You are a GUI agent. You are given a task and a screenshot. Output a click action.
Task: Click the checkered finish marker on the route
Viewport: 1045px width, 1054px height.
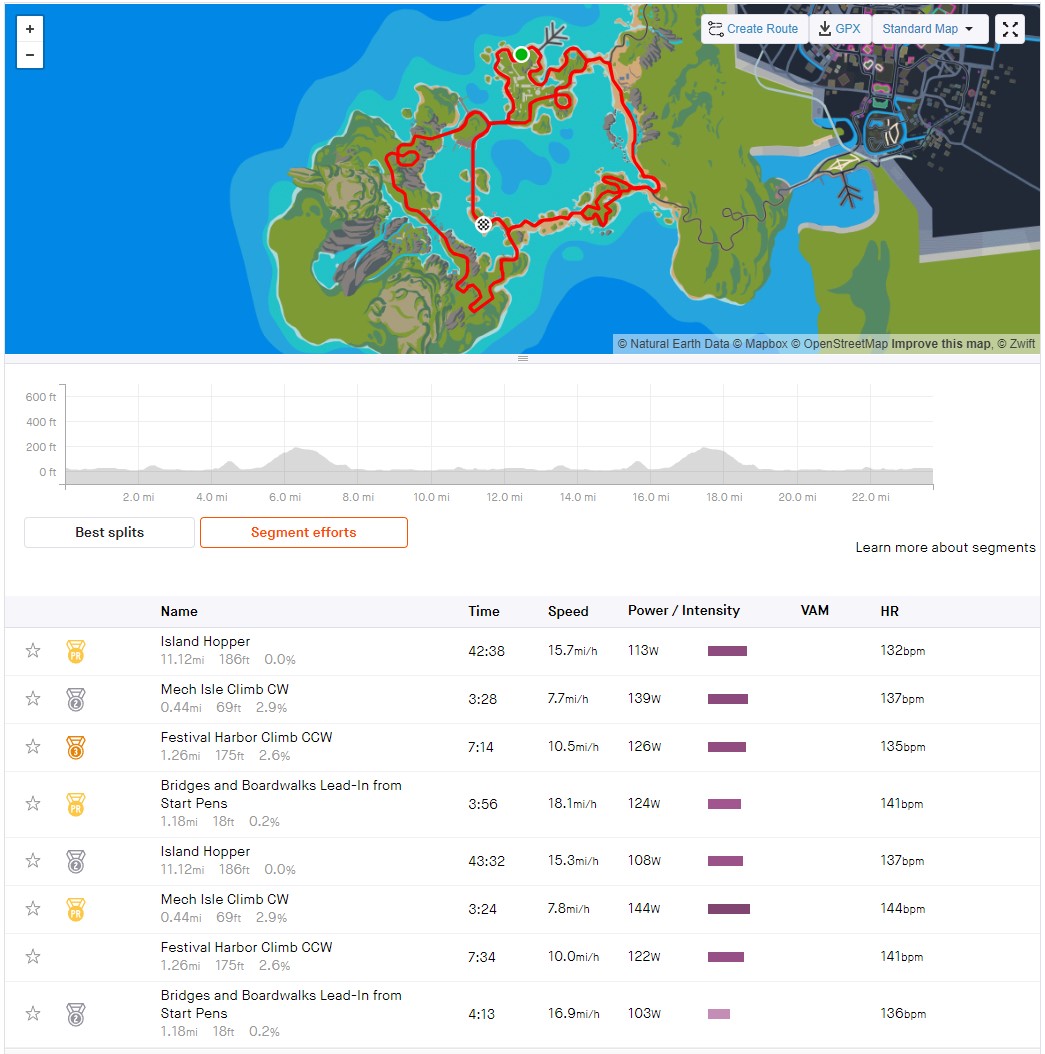pos(483,225)
